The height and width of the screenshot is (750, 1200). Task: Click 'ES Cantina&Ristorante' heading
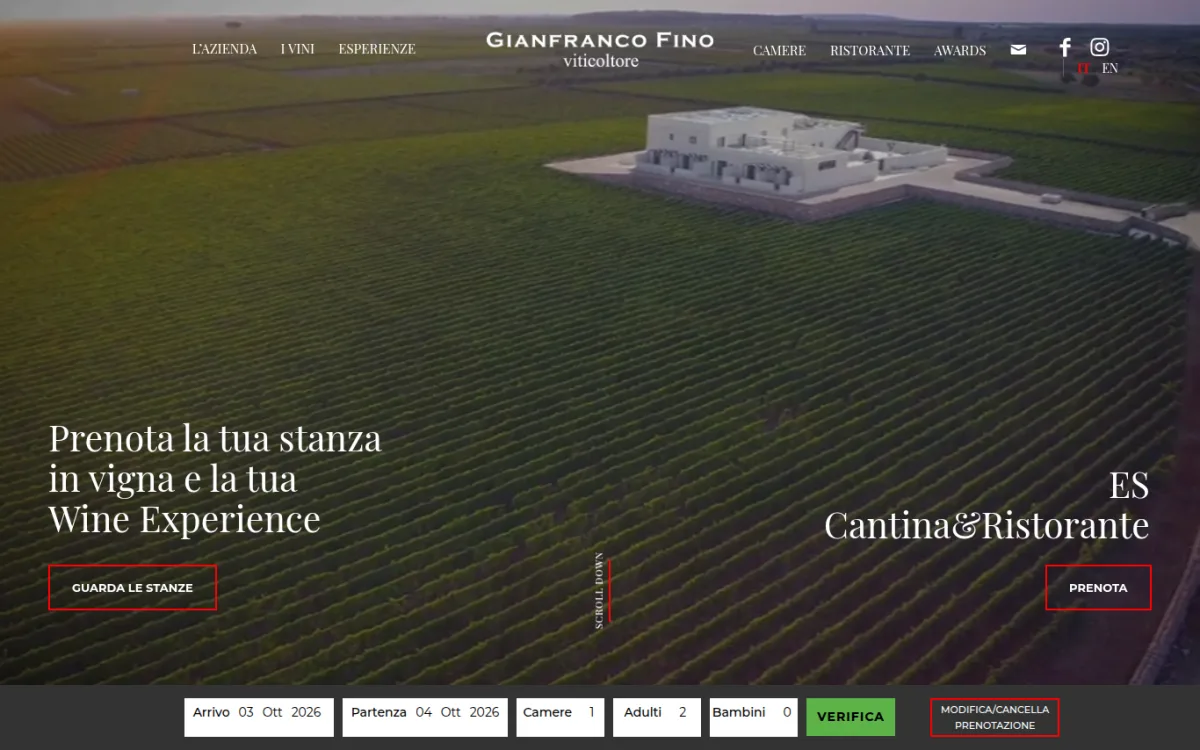coord(987,505)
